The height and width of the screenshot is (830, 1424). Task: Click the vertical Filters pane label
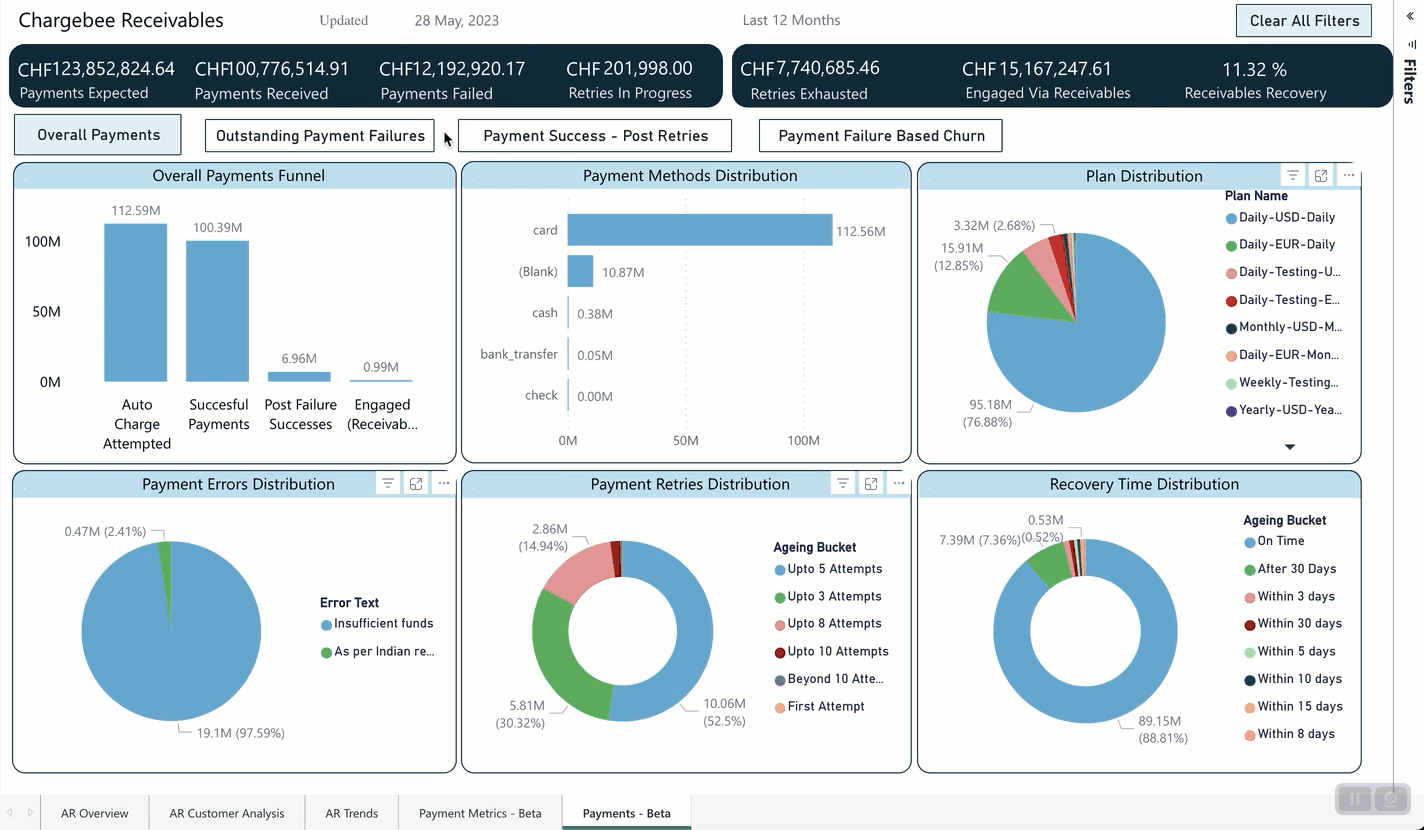pyautogui.click(x=1409, y=82)
